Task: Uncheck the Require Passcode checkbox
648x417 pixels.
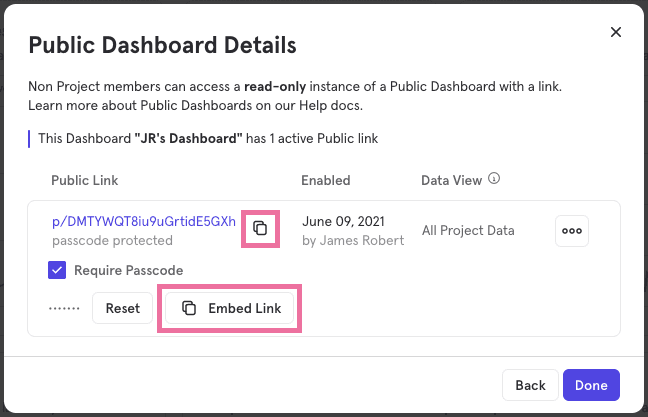Action: tap(58, 270)
